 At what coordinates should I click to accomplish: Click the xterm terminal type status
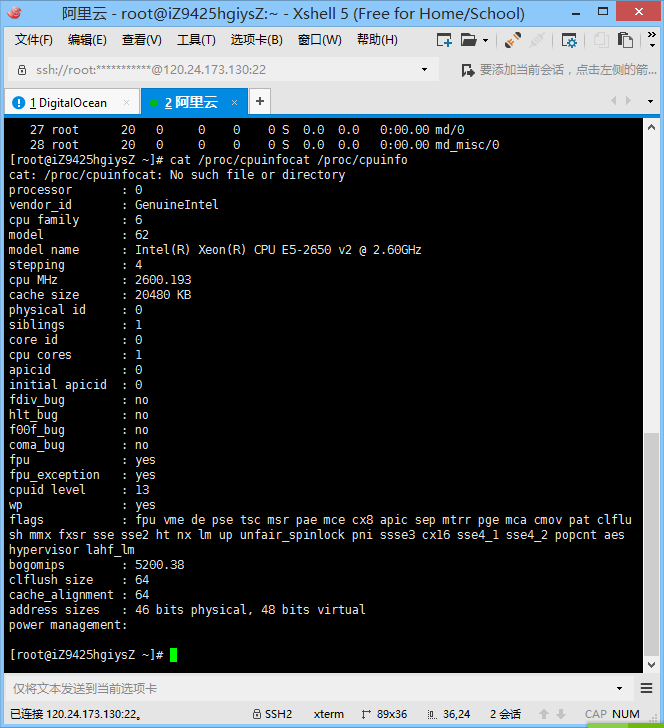[329, 714]
